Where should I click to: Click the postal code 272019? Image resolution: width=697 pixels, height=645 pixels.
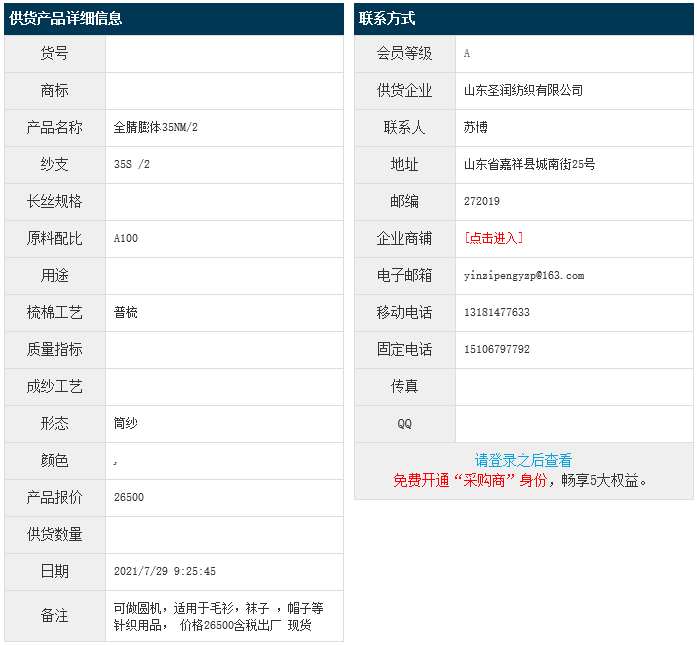click(482, 201)
